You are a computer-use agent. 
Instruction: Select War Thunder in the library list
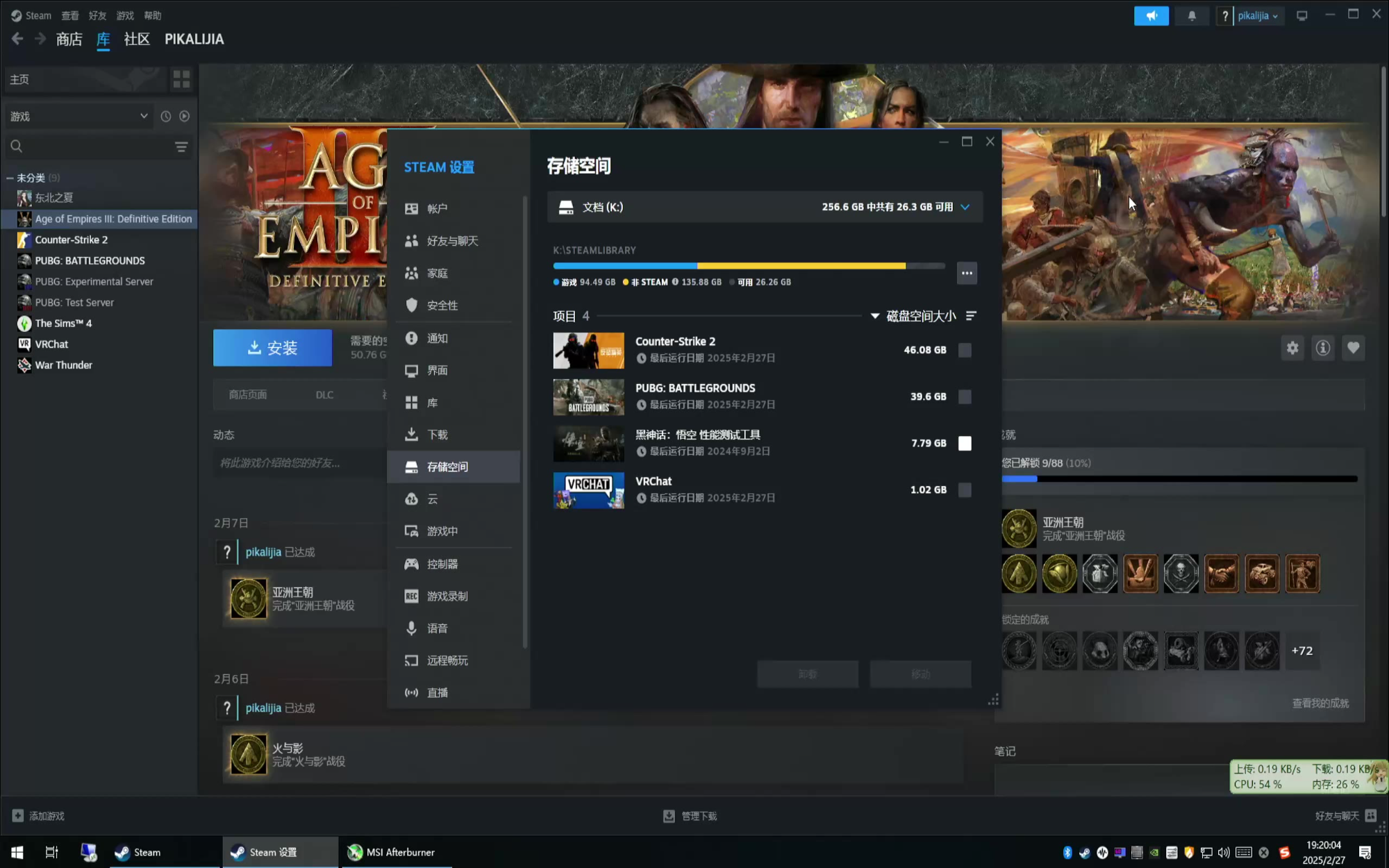click(x=99, y=365)
